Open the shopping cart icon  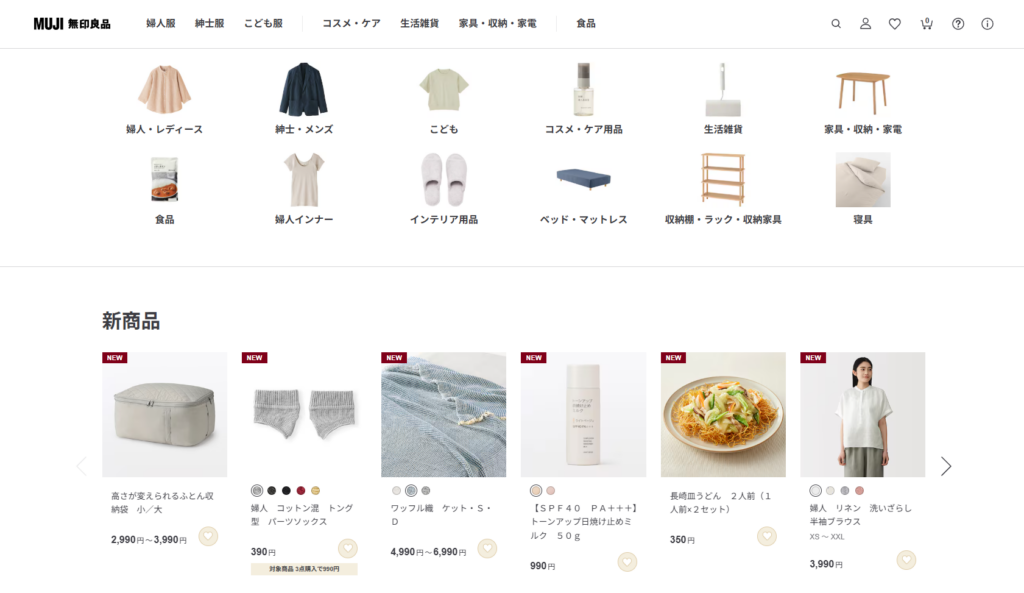[x=926, y=24]
